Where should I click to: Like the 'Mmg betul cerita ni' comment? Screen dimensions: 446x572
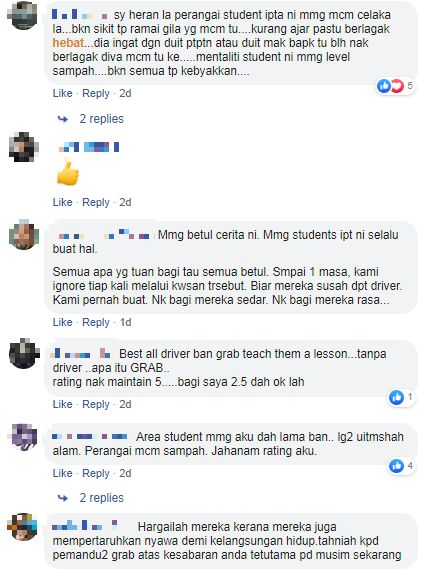point(62,322)
